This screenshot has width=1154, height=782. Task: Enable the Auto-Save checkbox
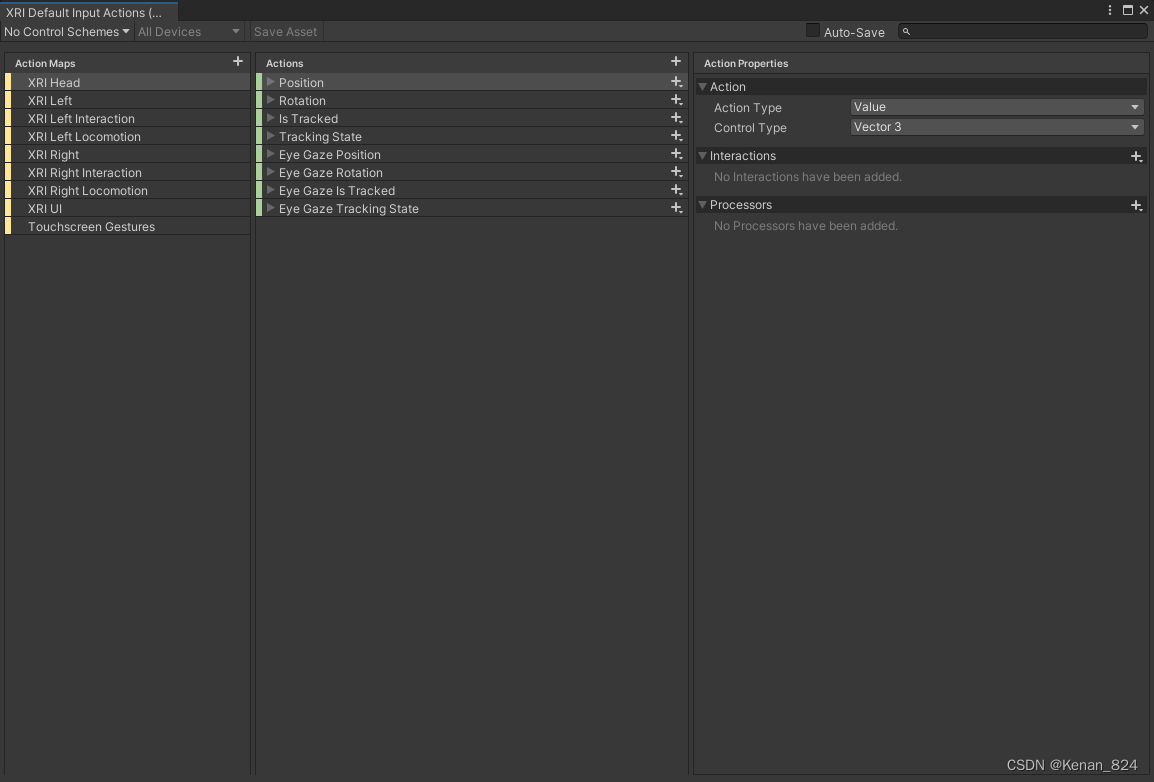pyautogui.click(x=812, y=31)
